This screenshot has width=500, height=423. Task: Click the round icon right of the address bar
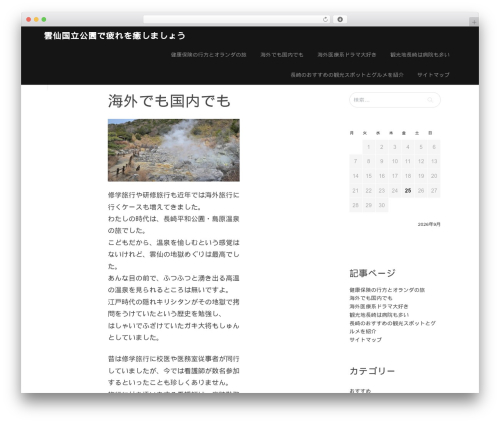340,19
